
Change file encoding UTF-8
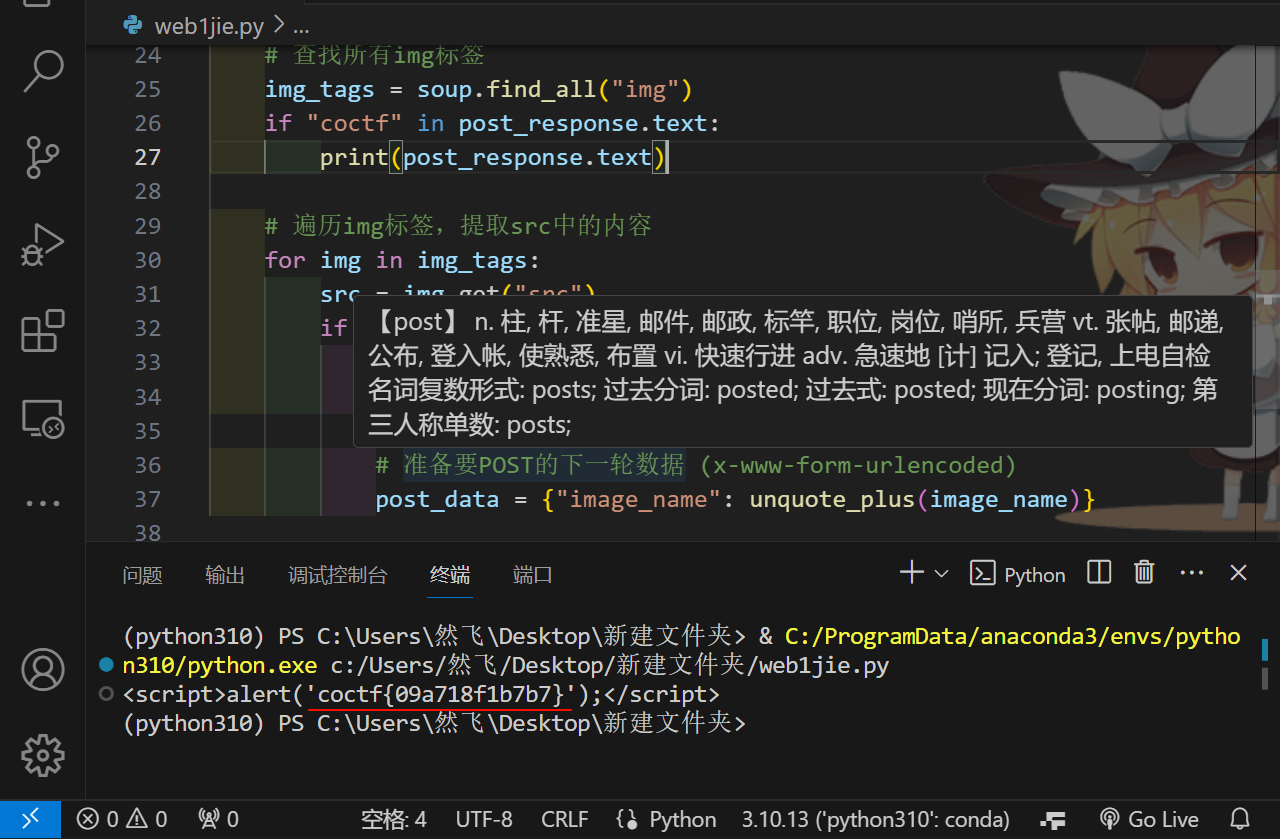tap(484, 819)
